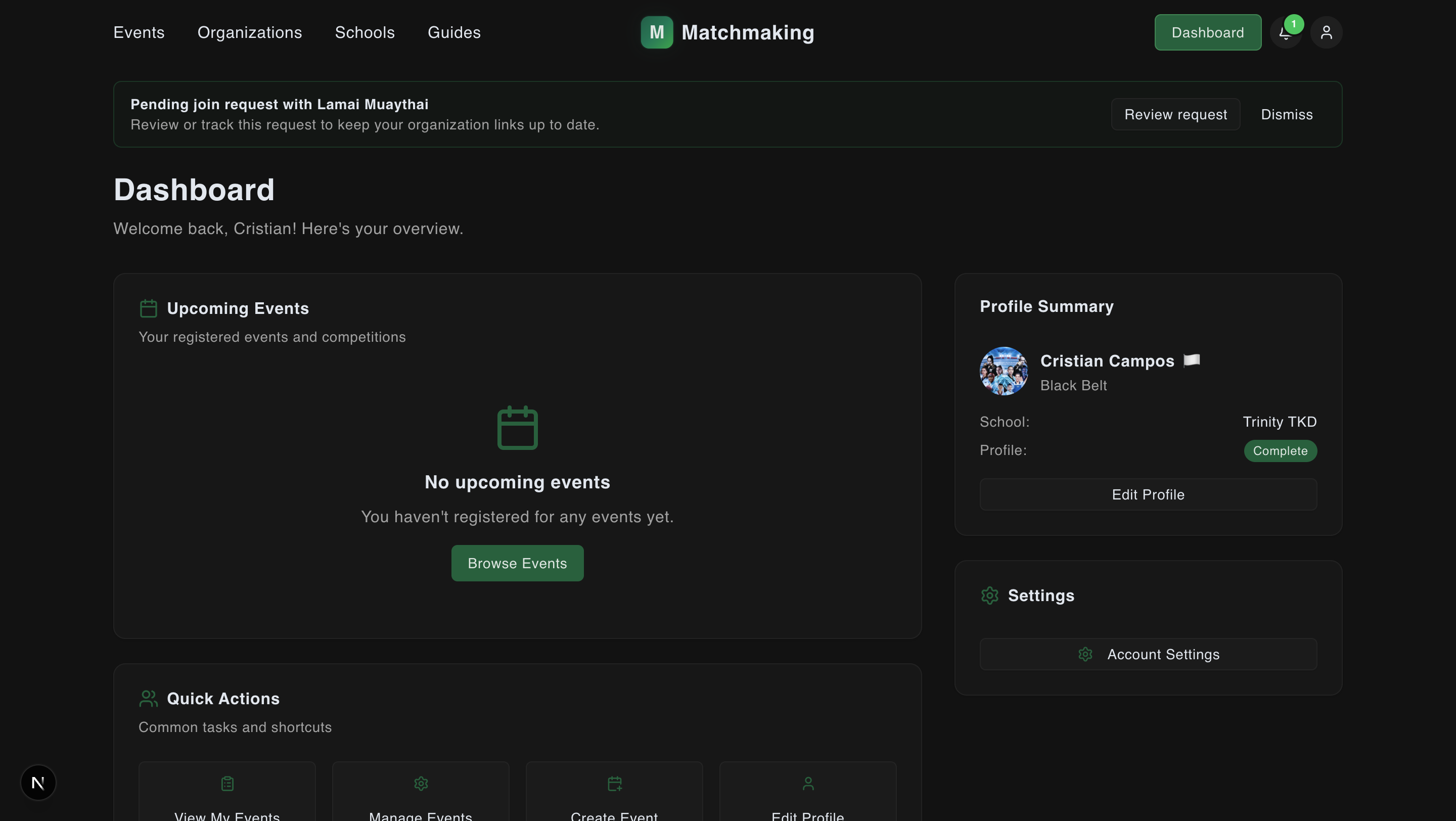Screen dimensions: 1456x821
Task: Click the Trinity TKD school value
Action: (1280, 422)
